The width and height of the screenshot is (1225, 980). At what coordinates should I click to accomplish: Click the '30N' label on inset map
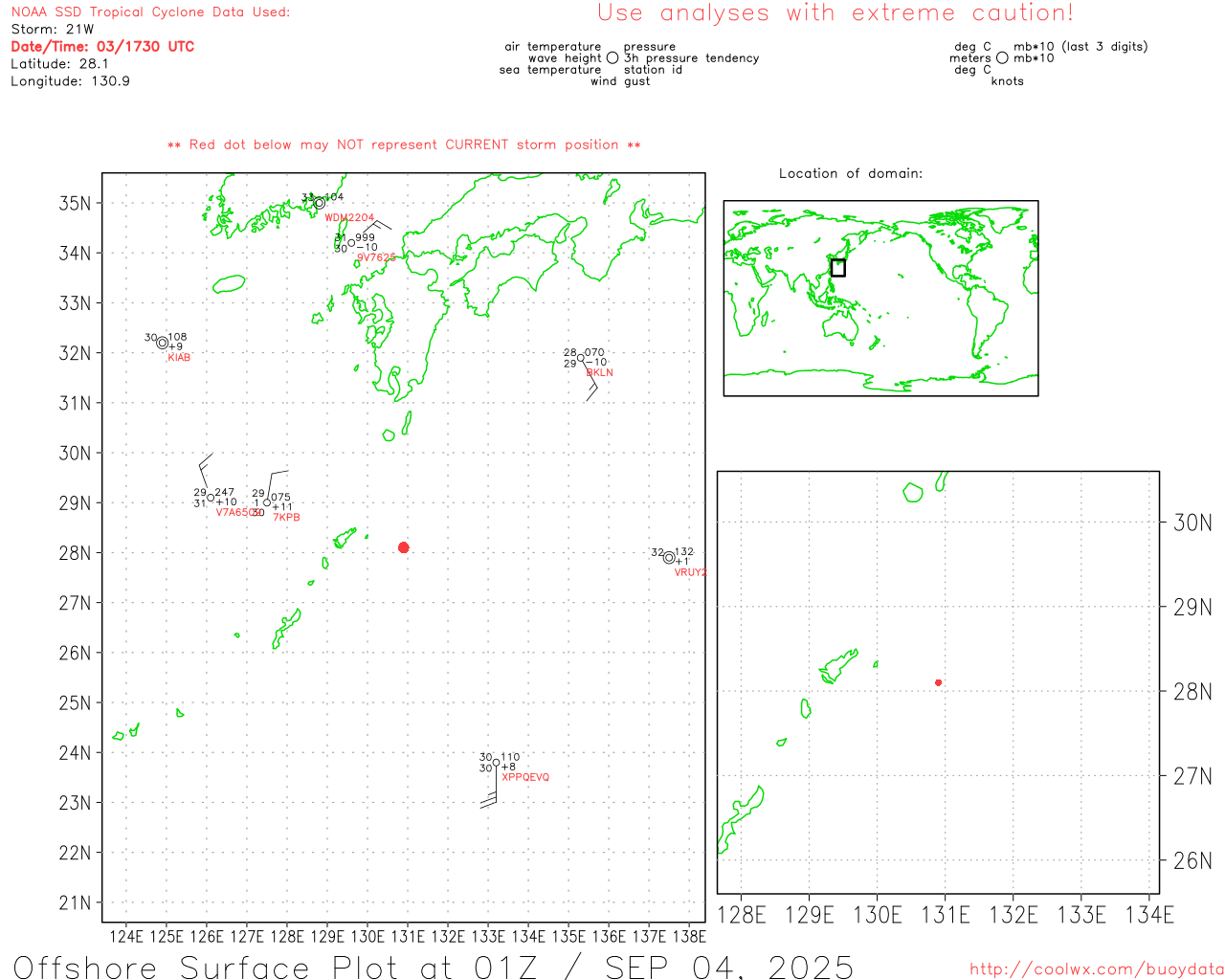click(1192, 523)
